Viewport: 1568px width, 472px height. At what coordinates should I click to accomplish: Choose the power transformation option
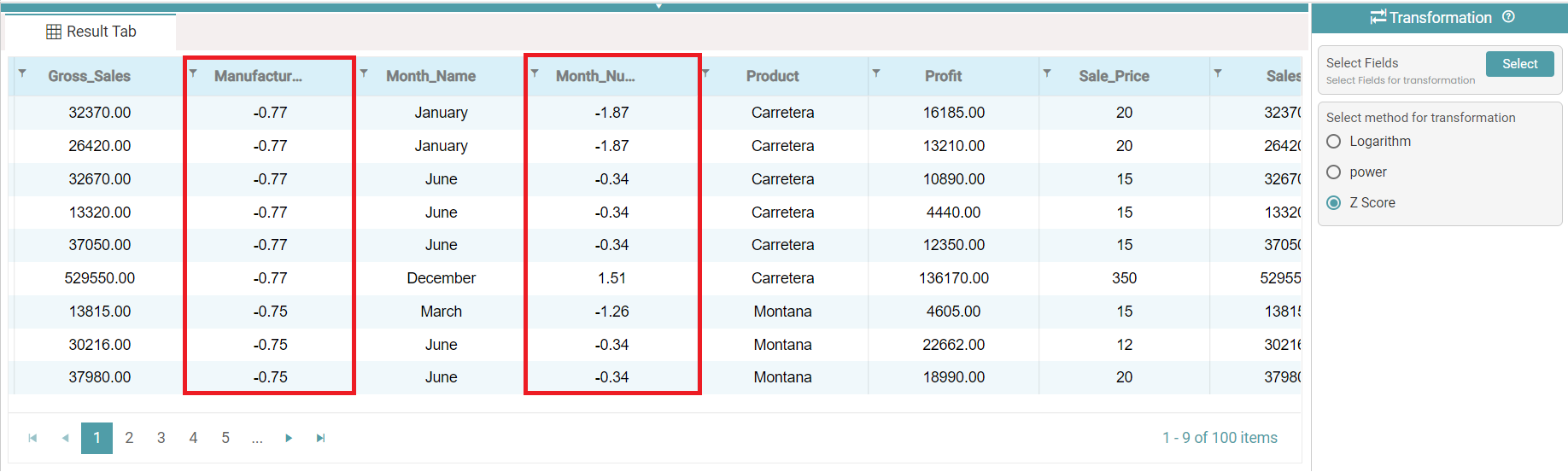coord(1333,172)
